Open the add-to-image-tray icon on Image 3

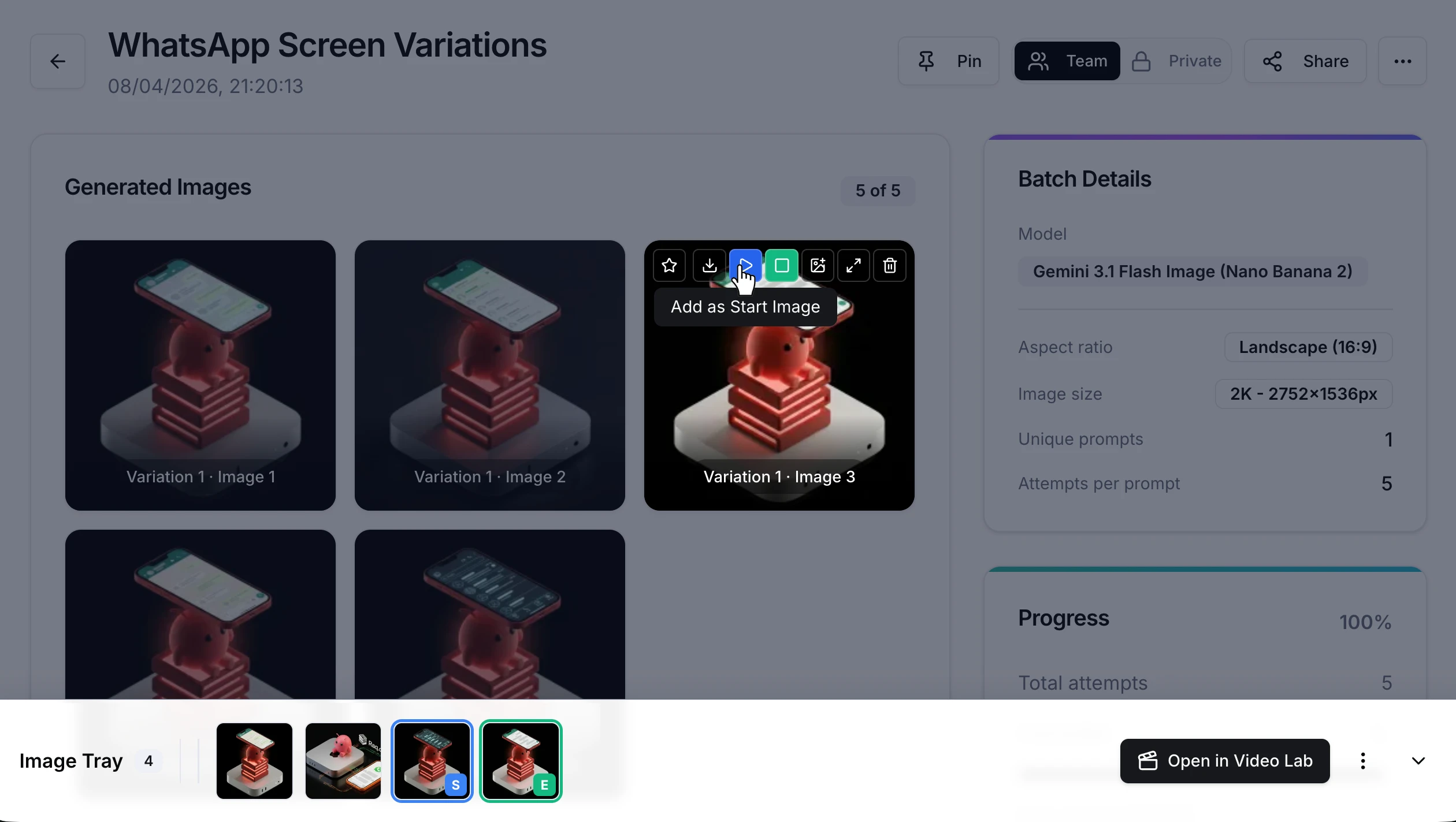[x=818, y=266]
